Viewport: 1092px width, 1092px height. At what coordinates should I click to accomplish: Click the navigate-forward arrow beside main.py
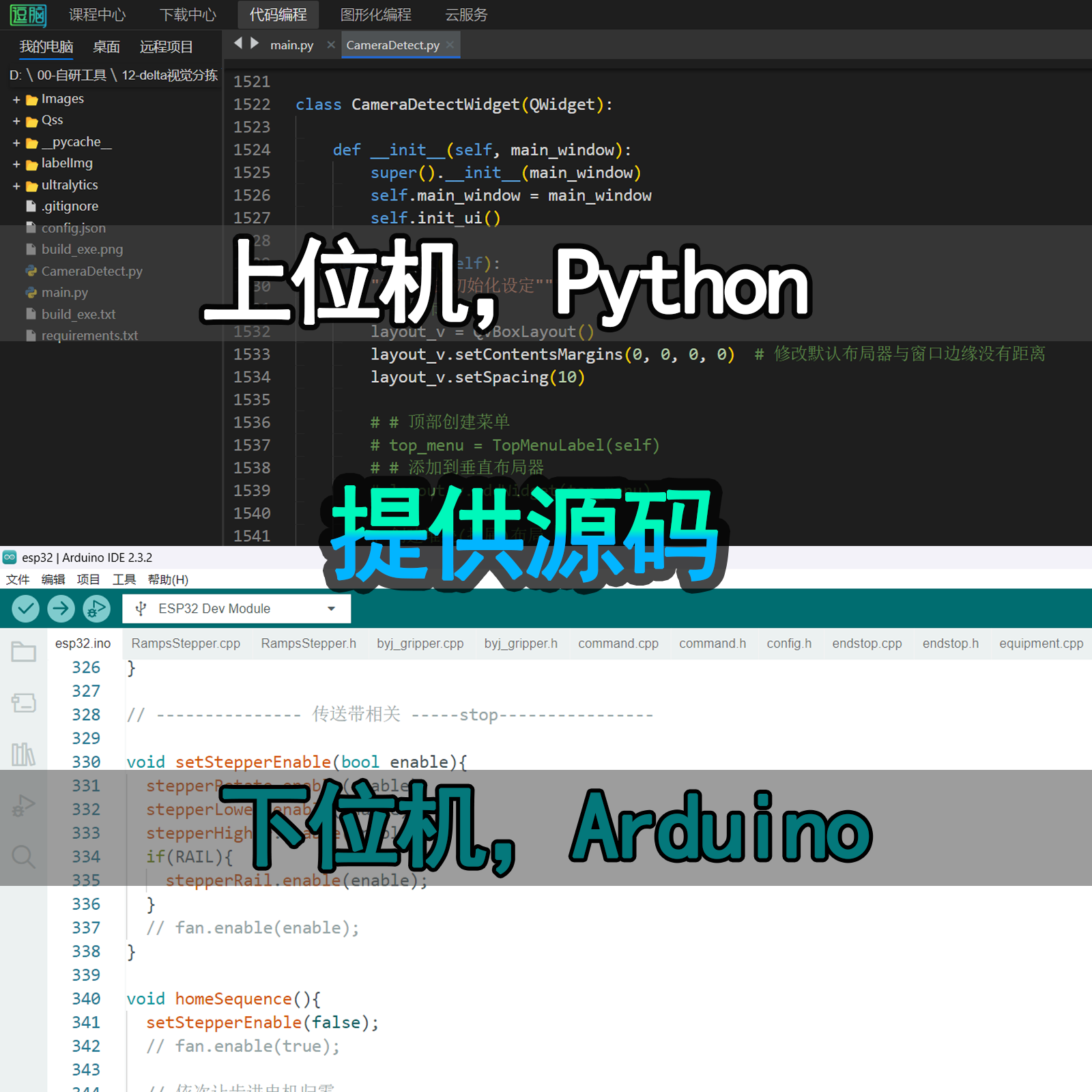click(x=255, y=44)
